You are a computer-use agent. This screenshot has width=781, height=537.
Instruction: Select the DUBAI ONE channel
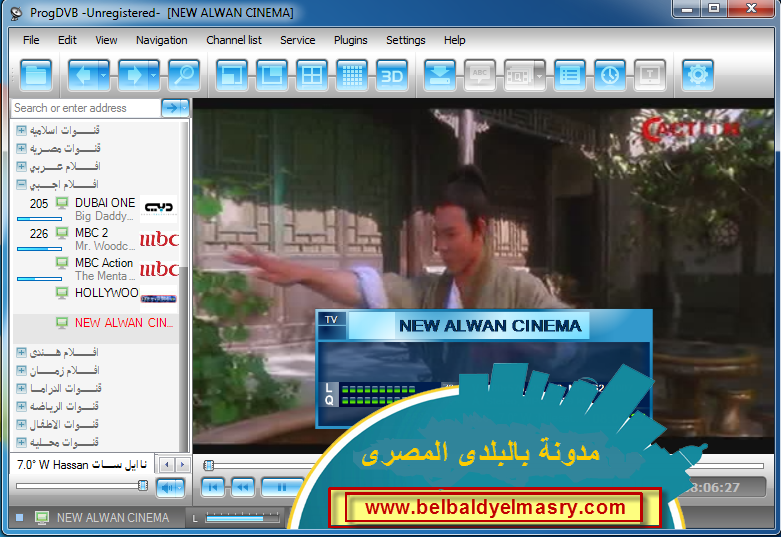tap(96, 209)
